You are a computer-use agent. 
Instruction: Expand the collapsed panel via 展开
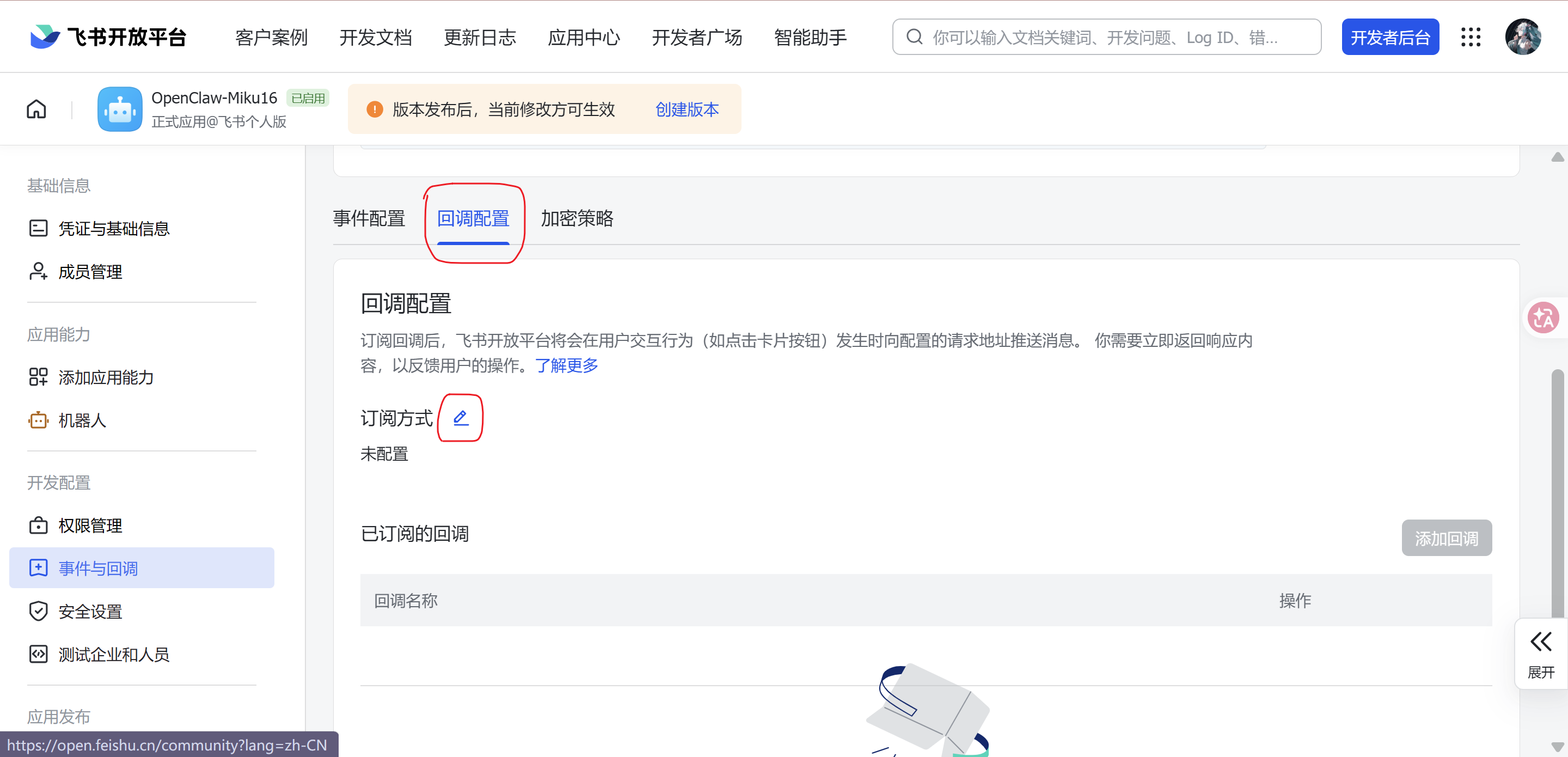click(1541, 654)
